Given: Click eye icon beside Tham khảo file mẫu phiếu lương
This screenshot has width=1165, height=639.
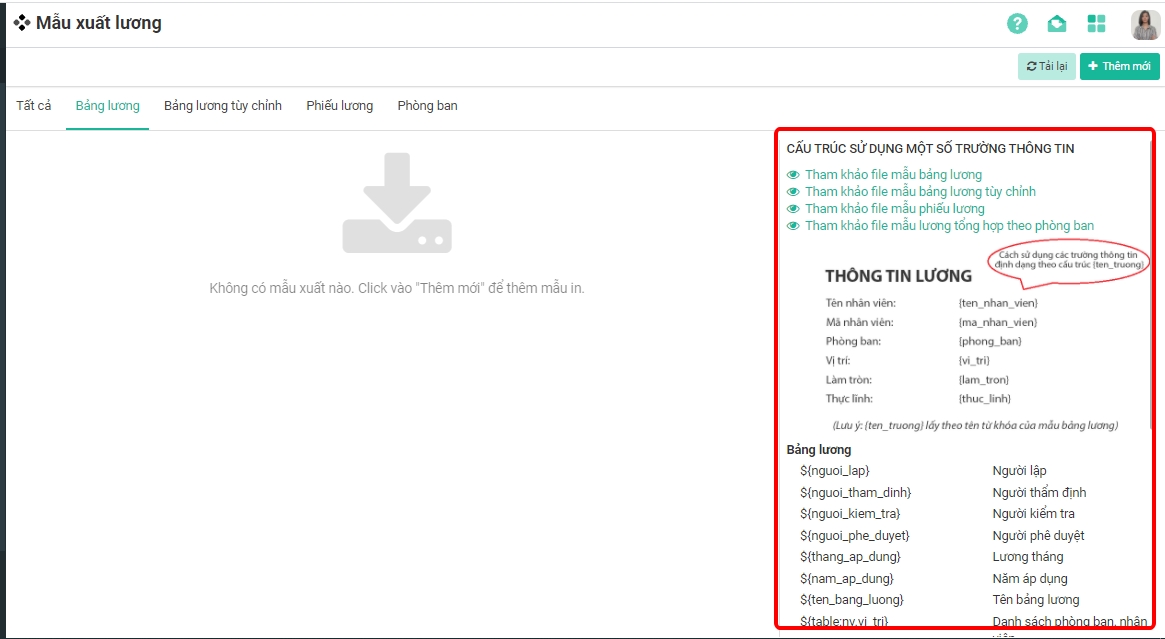Looking at the screenshot, I should pos(794,209).
